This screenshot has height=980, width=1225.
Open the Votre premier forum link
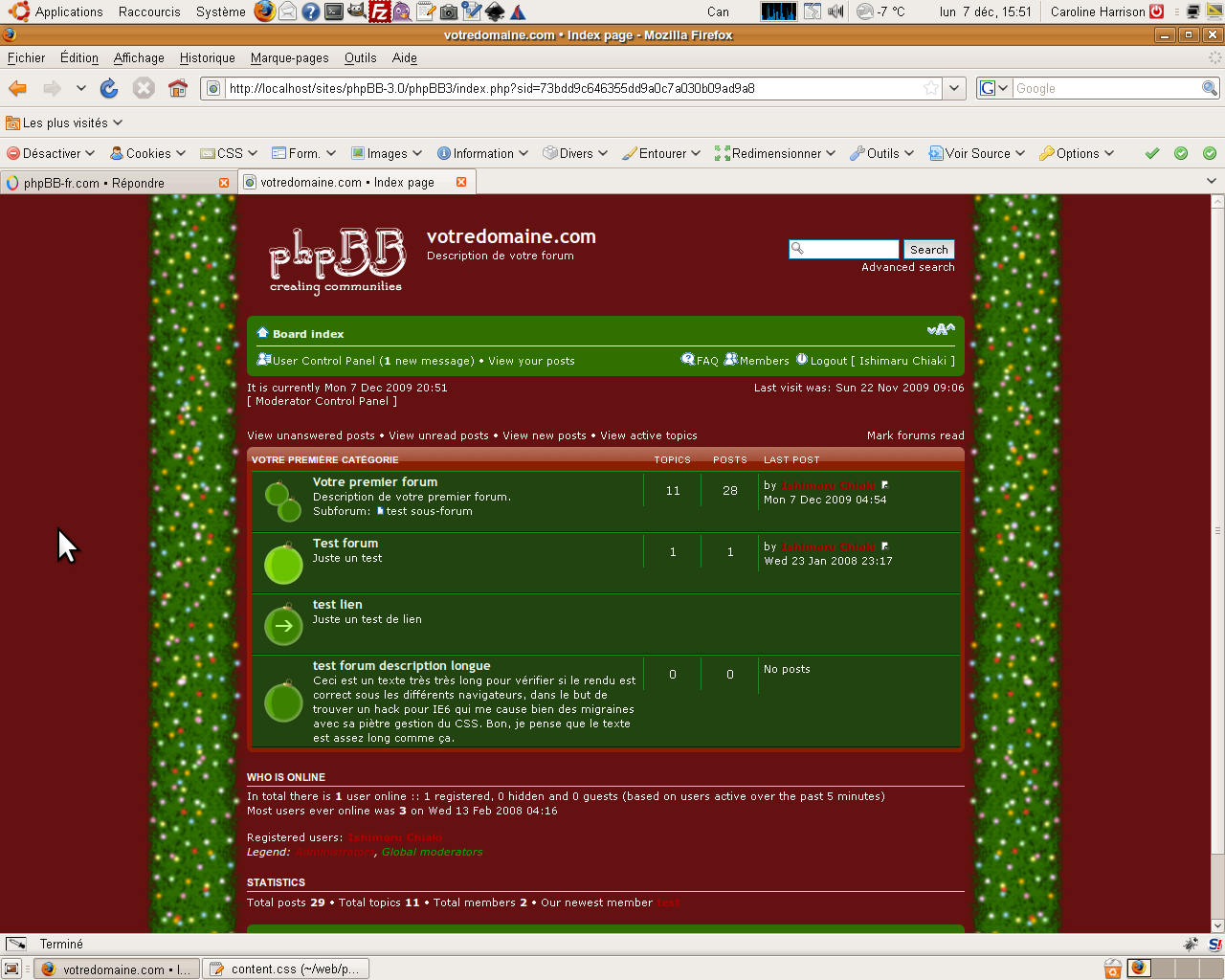click(375, 482)
